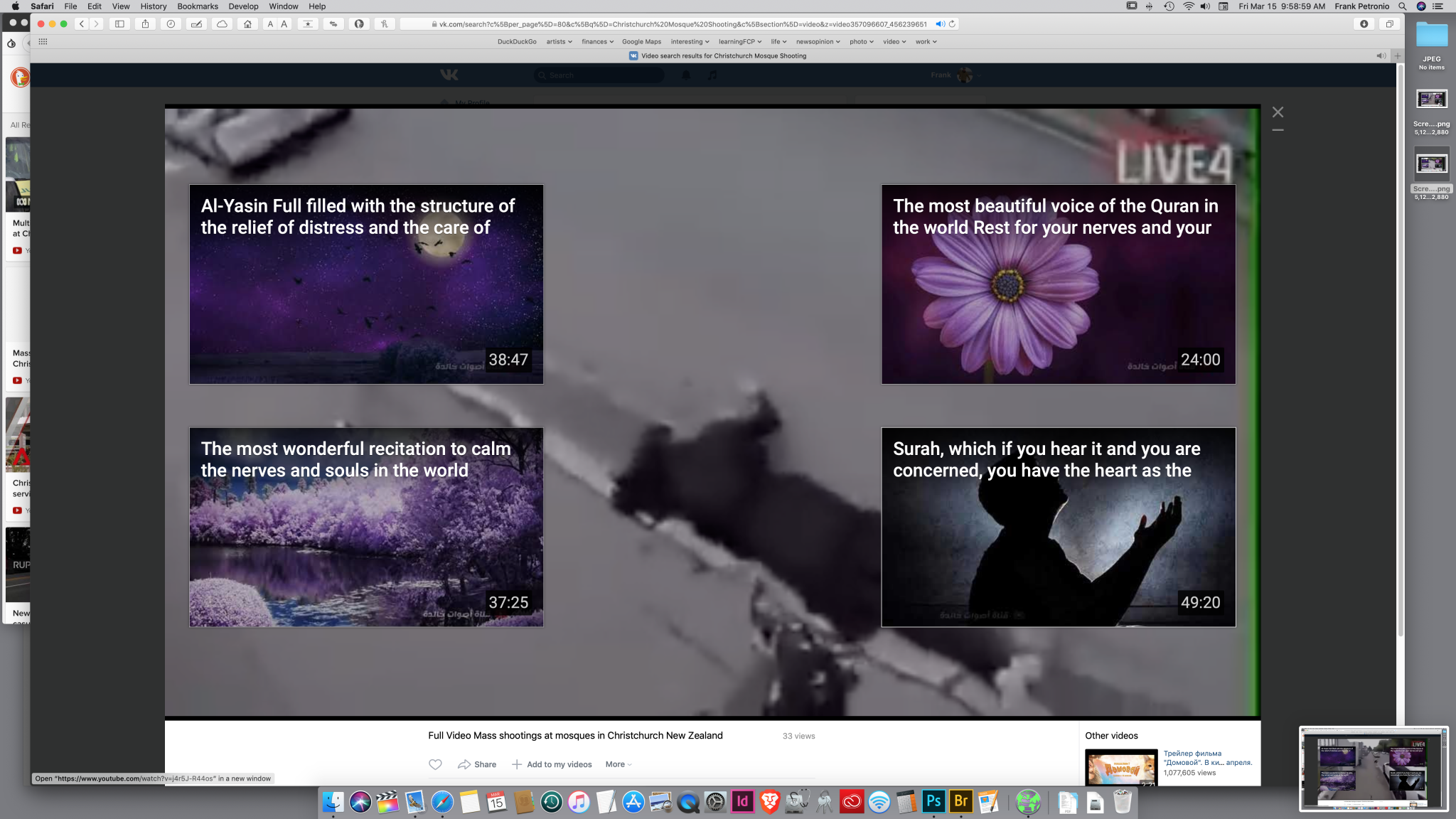Like the video with heart icon

pos(435,764)
